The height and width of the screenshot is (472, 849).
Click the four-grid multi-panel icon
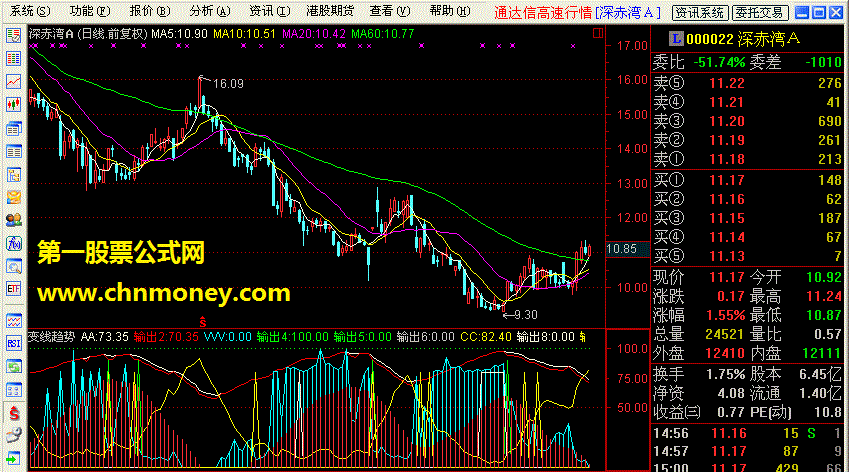[x=14, y=390]
